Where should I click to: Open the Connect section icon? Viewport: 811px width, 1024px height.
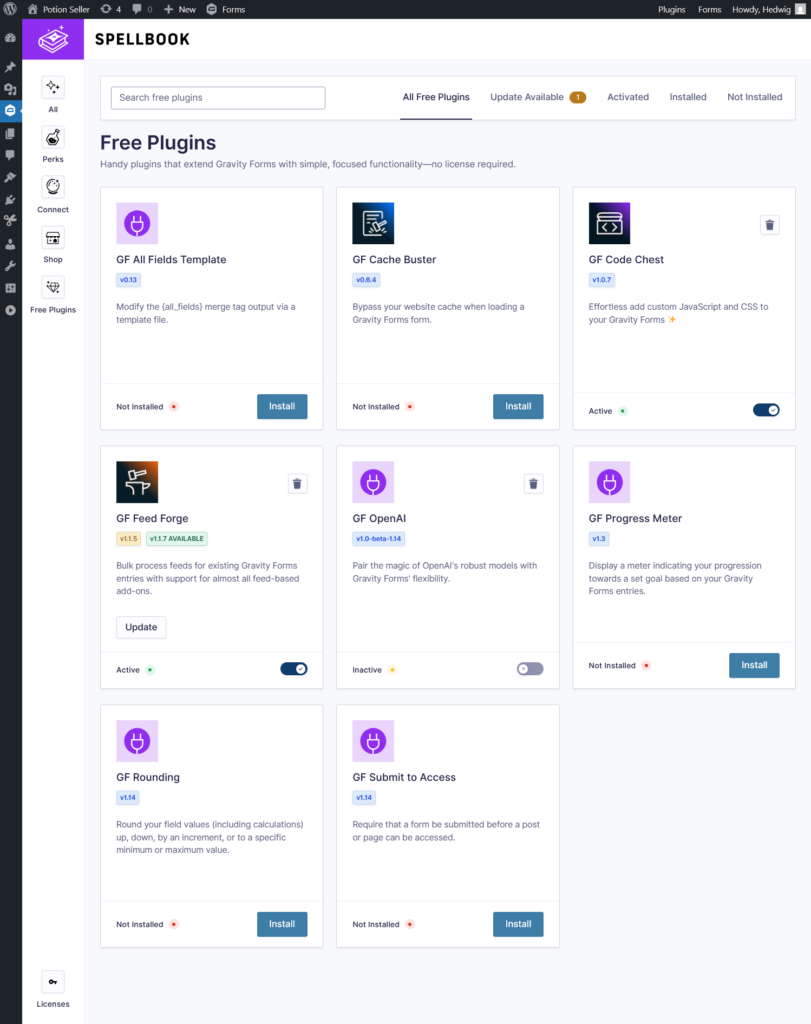click(x=53, y=187)
